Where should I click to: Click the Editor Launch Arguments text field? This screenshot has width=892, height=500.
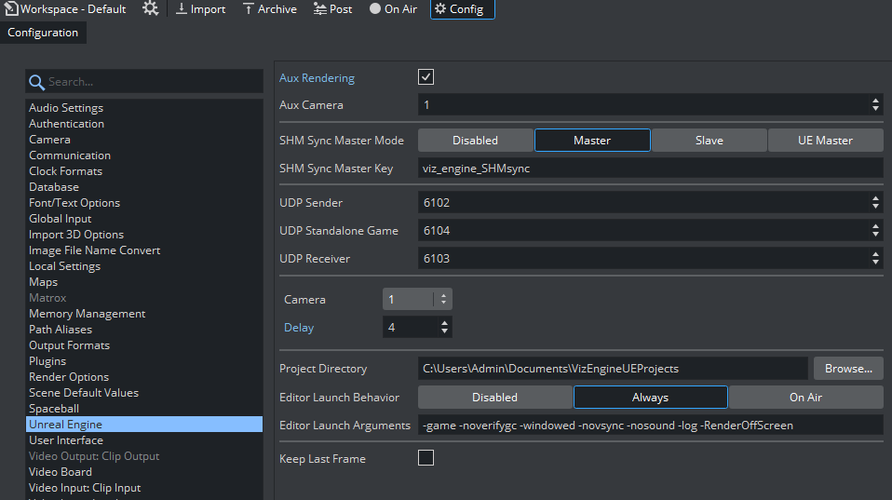(x=650, y=425)
